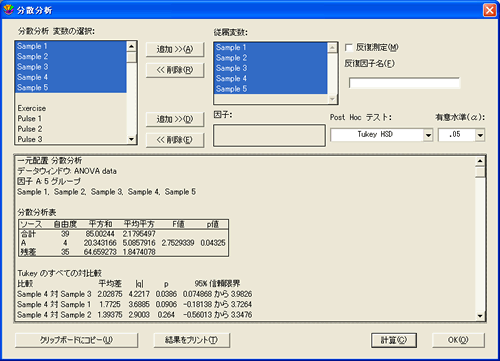Click the upper << 削除(R) button
Screen dimensions: 500x361
click(175, 70)
